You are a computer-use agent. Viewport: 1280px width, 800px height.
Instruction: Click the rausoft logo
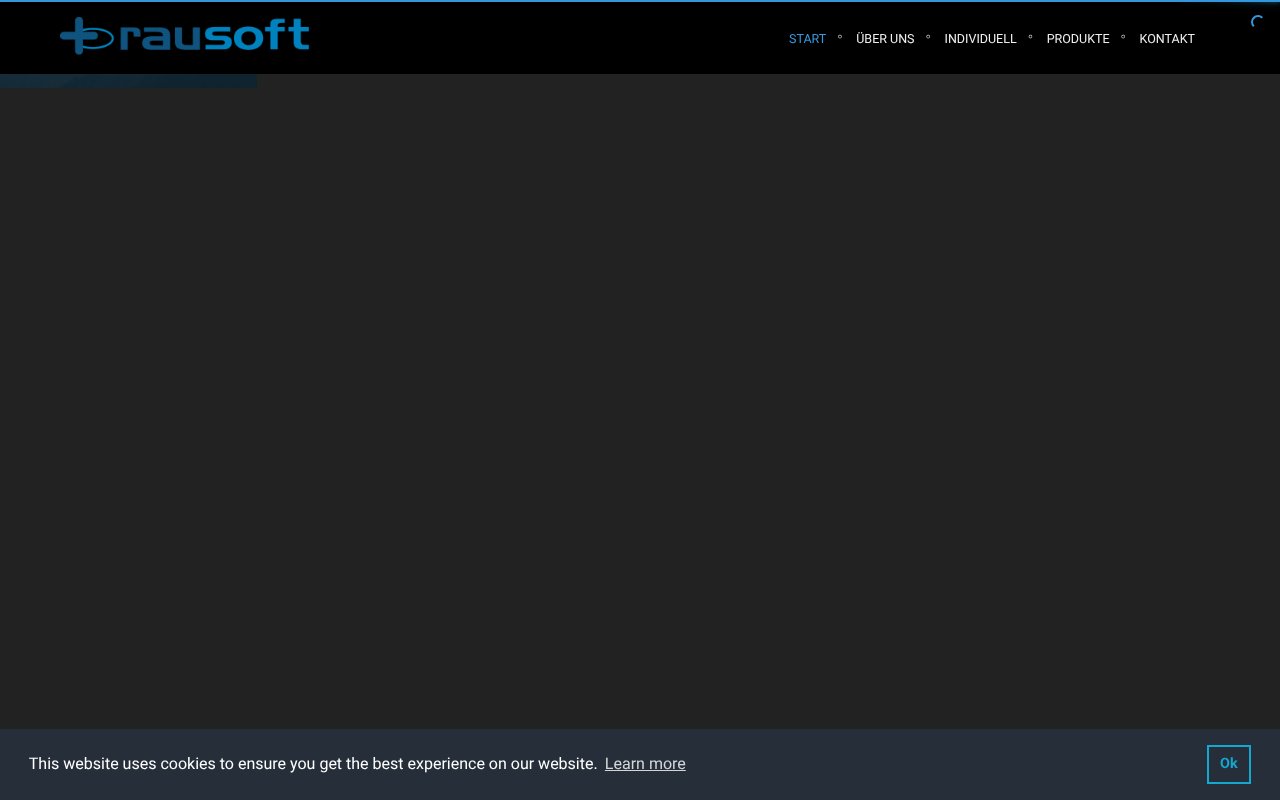point(184,36)
